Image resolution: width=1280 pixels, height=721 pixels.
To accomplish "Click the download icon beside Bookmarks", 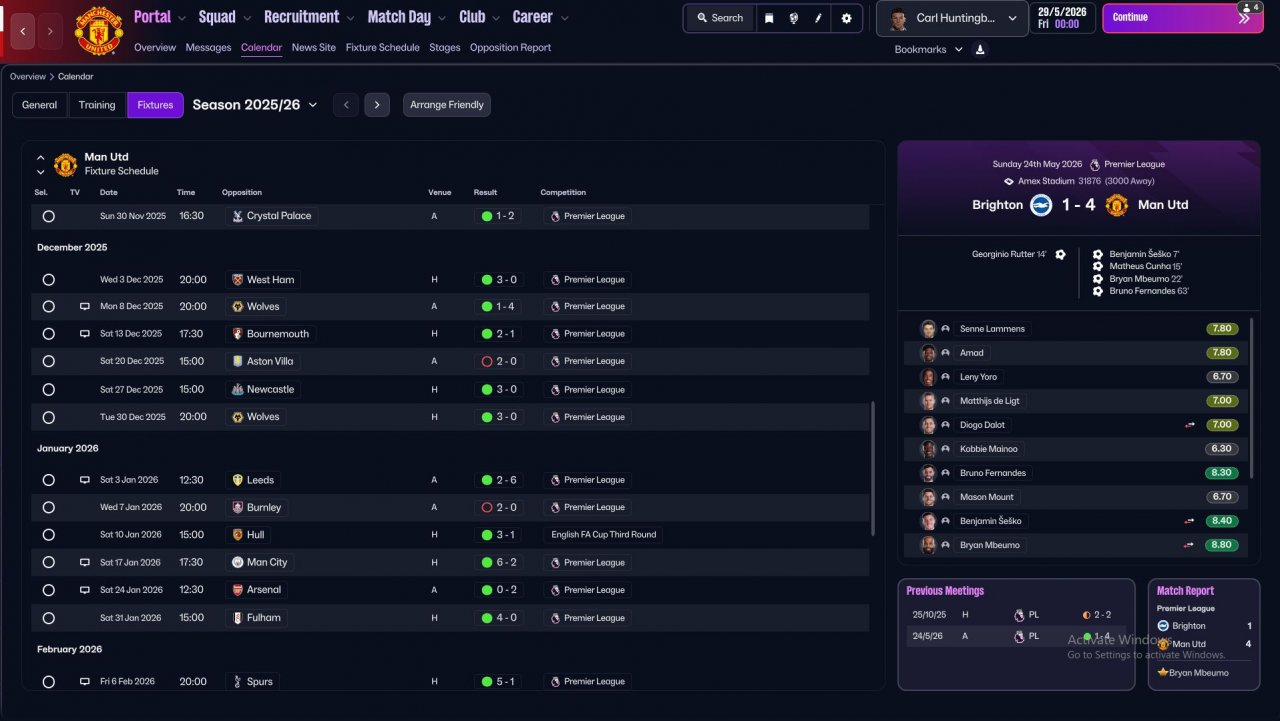I will (x=980, y=50).
